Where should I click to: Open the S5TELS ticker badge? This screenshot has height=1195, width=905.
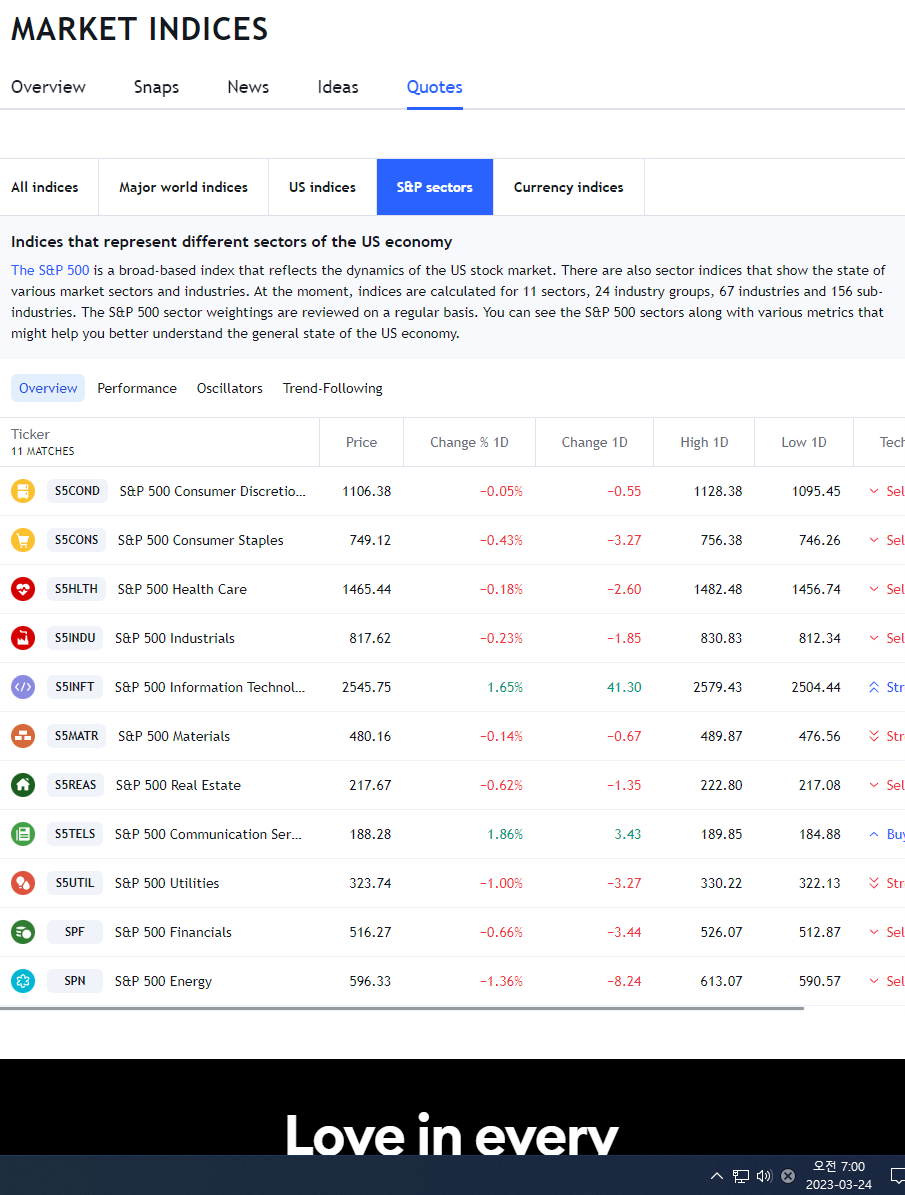pos(75,834)
